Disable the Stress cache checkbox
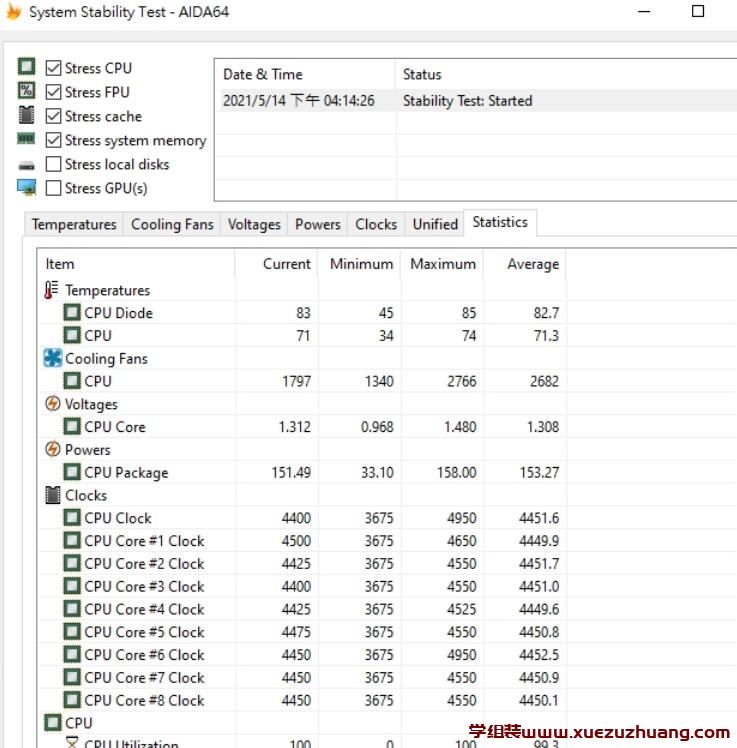This screenshot has width=737, height=748. 53,116
